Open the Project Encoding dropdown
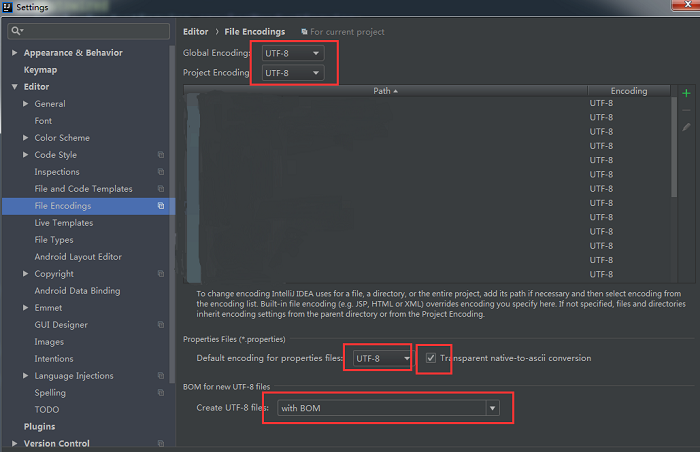This screenshot has width=700, height=452. tap(292, 73)
